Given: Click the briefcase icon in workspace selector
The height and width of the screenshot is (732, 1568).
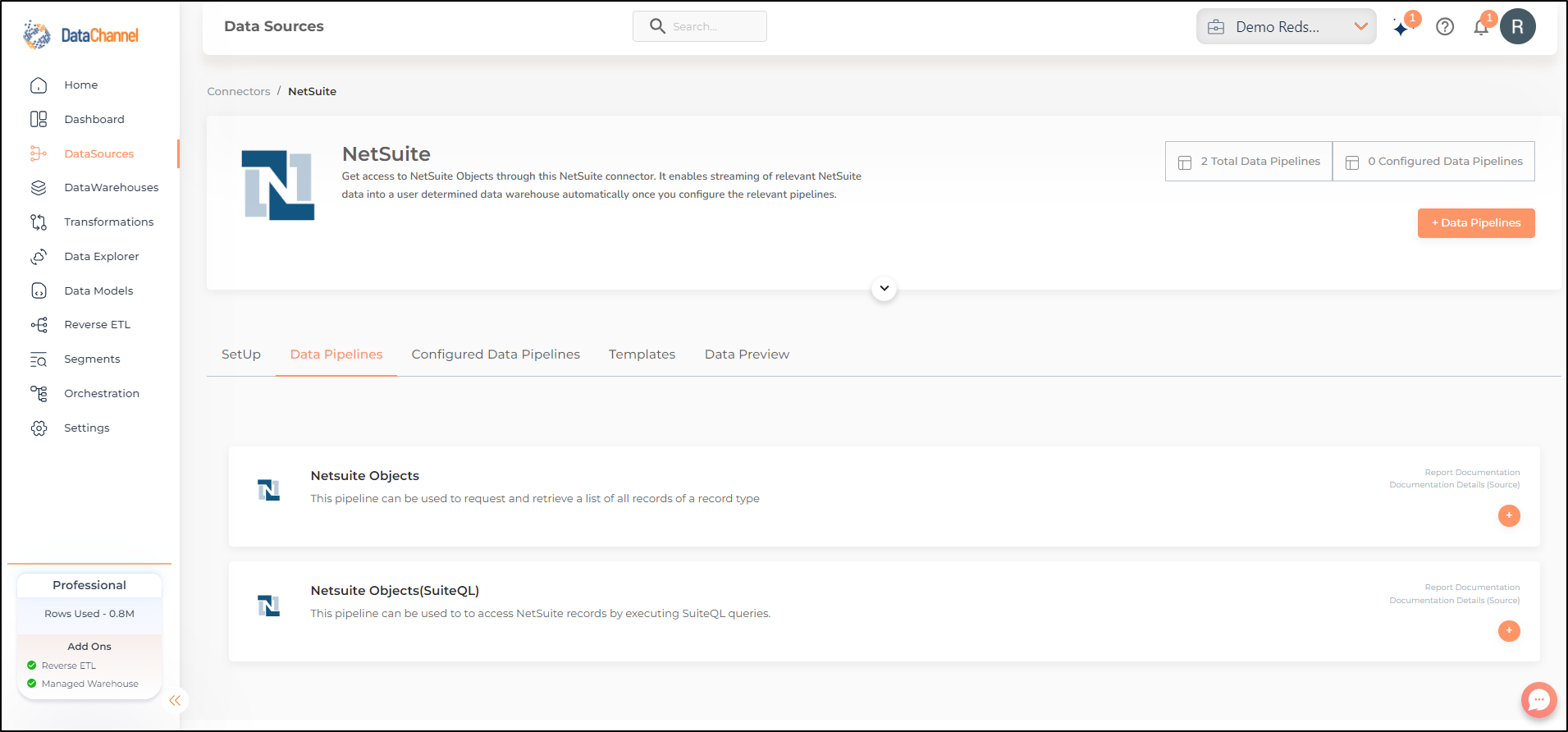Looking at the screenshot, I should (x=1216, y=27).
